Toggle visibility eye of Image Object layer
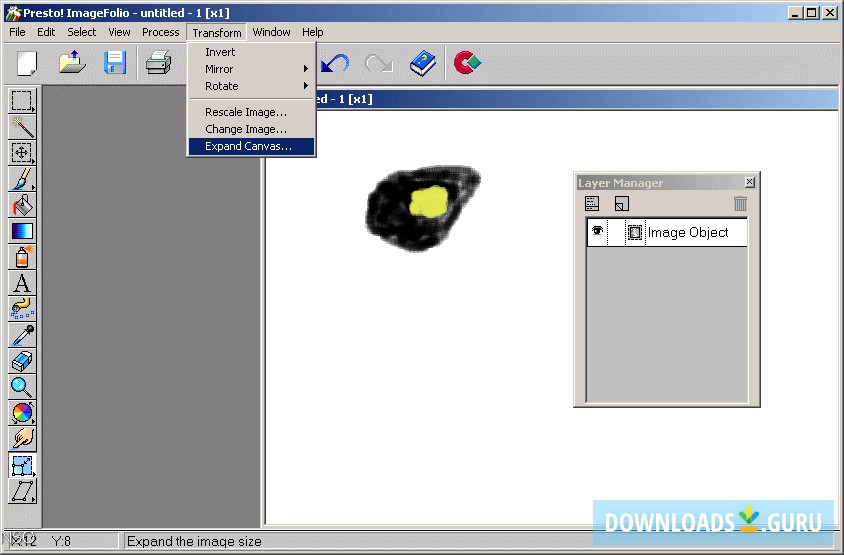Screen dimensions: 844x555 597,231
